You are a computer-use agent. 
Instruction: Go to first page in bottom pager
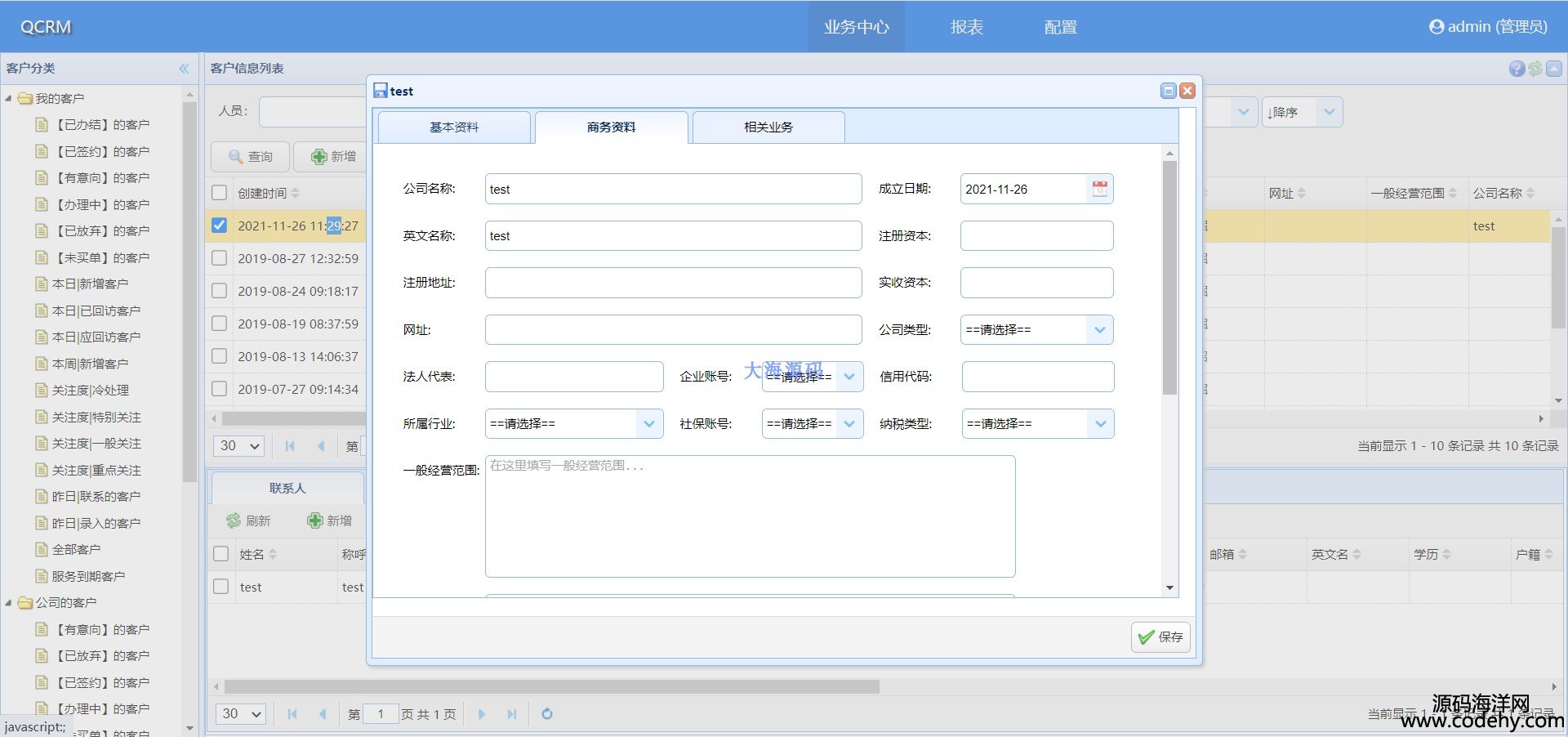[x=292, y=714]
